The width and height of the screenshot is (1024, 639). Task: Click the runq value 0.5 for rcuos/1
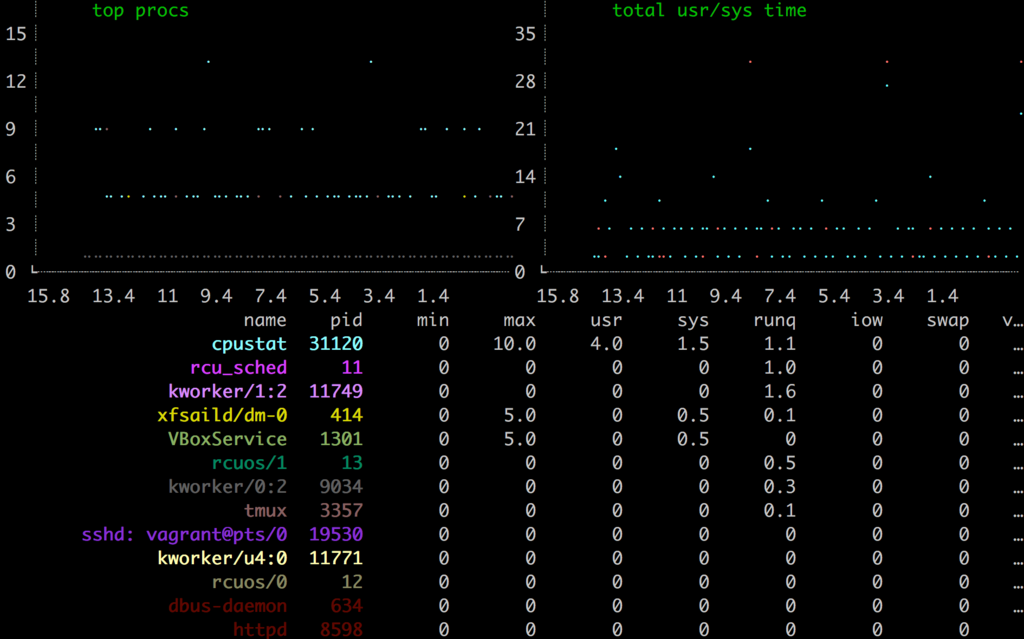tap(780, 463)
